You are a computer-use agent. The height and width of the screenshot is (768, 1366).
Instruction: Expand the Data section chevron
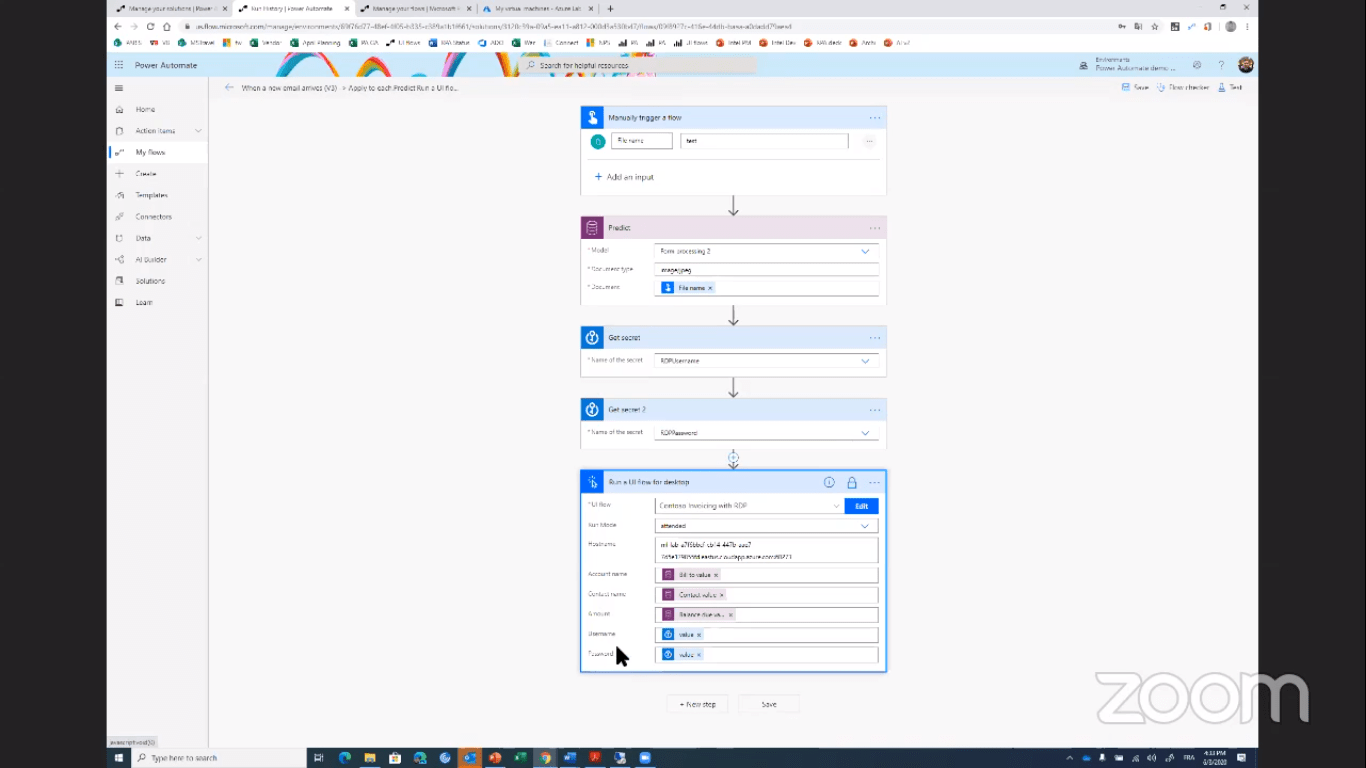(198, 238)
